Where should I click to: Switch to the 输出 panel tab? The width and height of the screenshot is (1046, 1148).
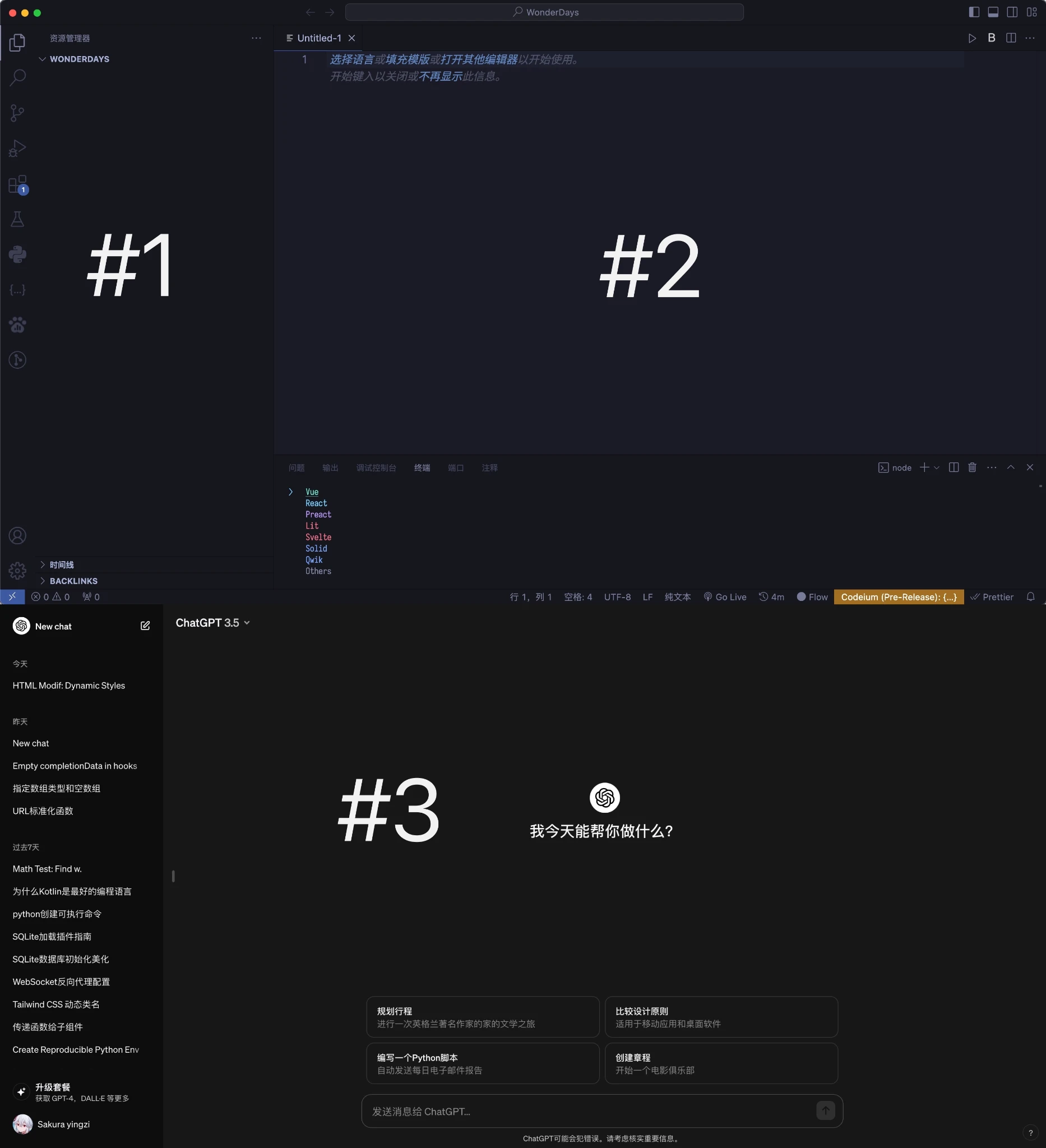[x=330, y=467]
